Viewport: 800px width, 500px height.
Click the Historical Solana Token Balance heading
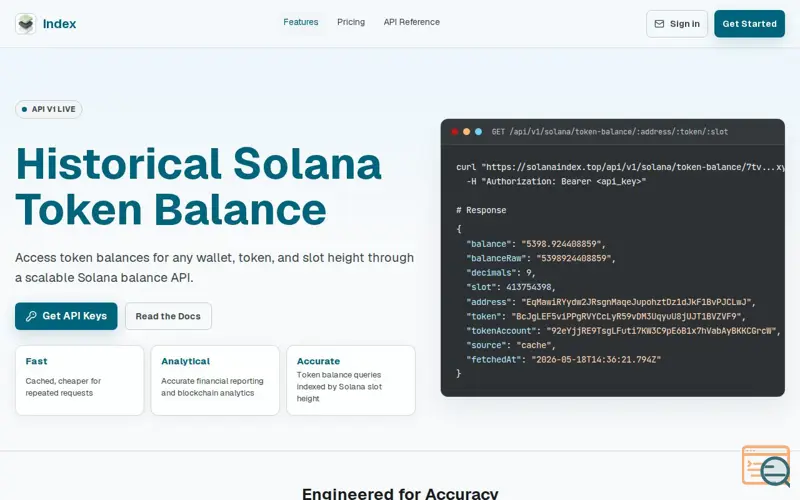tap(198, 186)
